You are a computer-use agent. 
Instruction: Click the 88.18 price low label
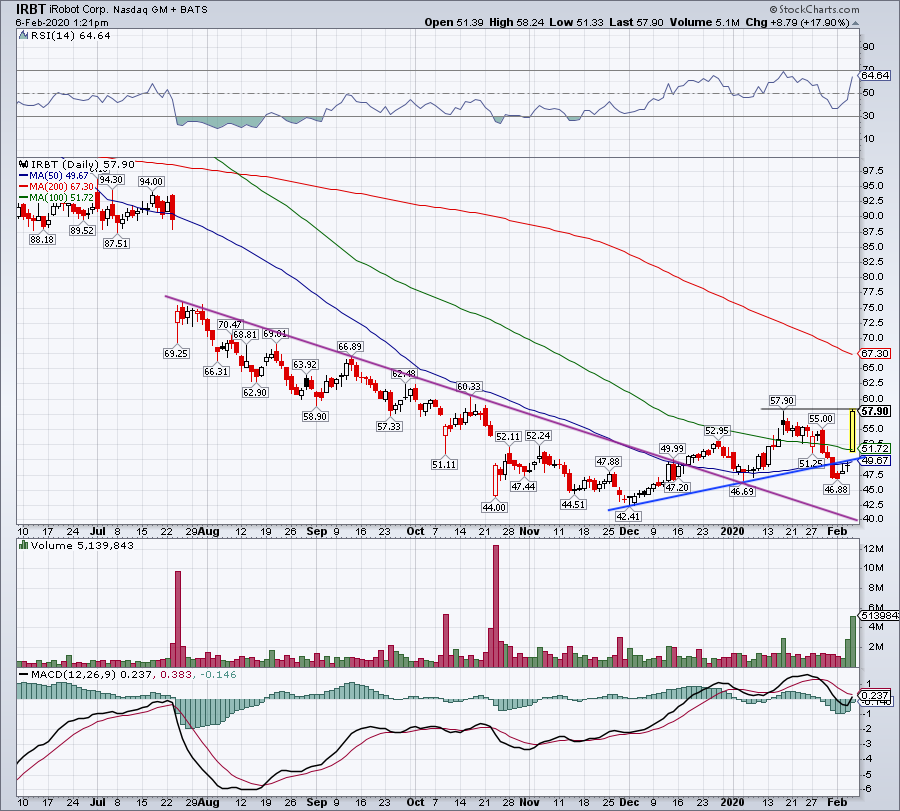point(42,239)
